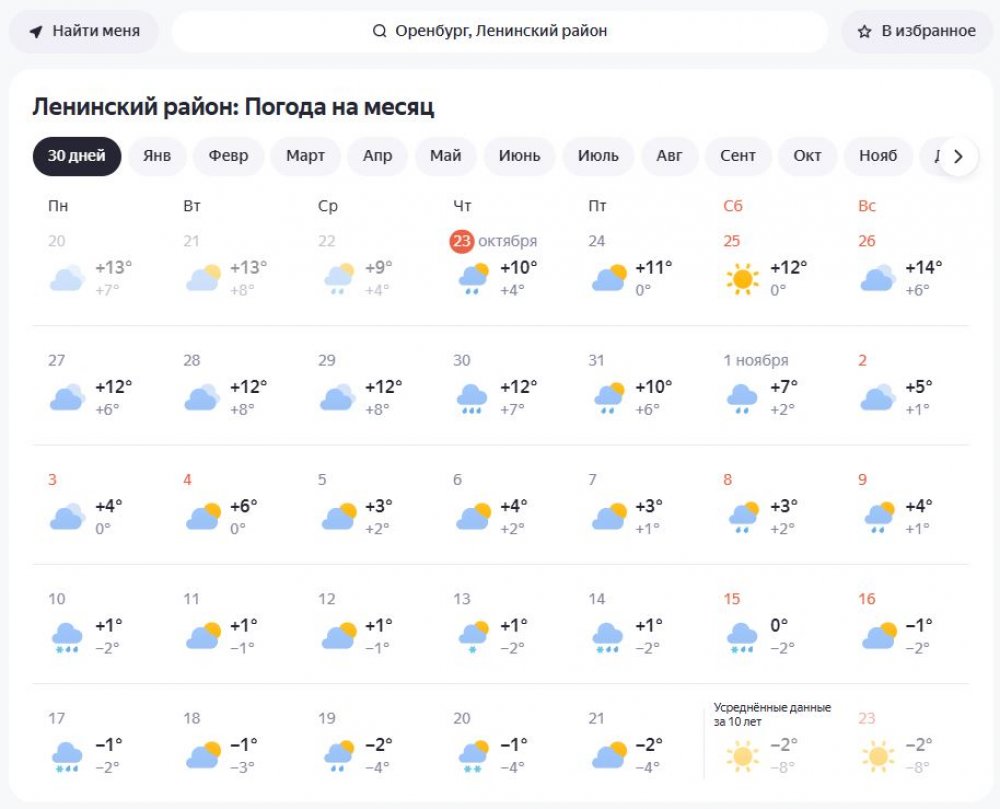Switch to the Янв month tab
1000x809 pixels.
coord(157,156)
